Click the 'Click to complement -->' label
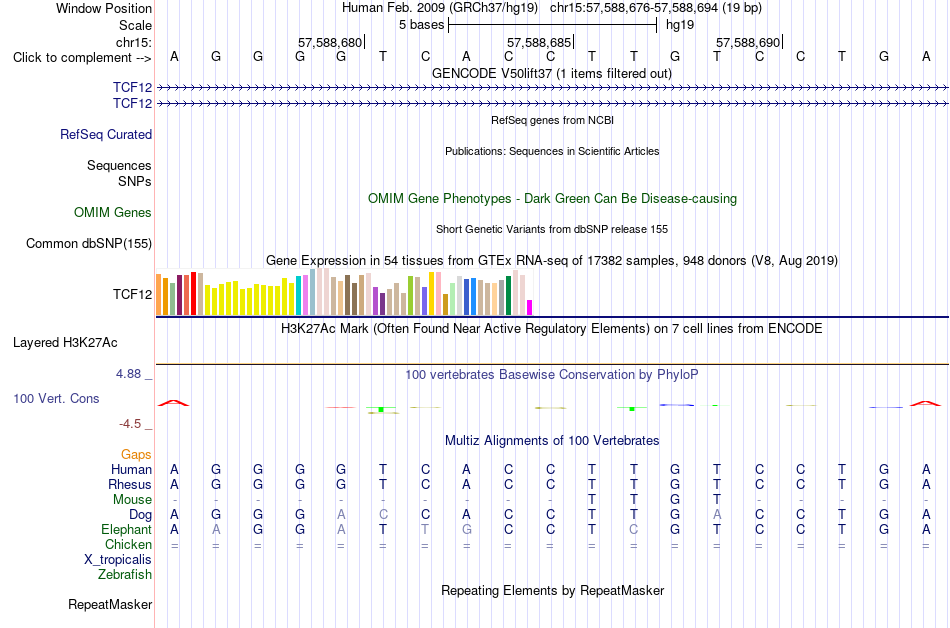This screenshot has height=628, width=950. 82,58
